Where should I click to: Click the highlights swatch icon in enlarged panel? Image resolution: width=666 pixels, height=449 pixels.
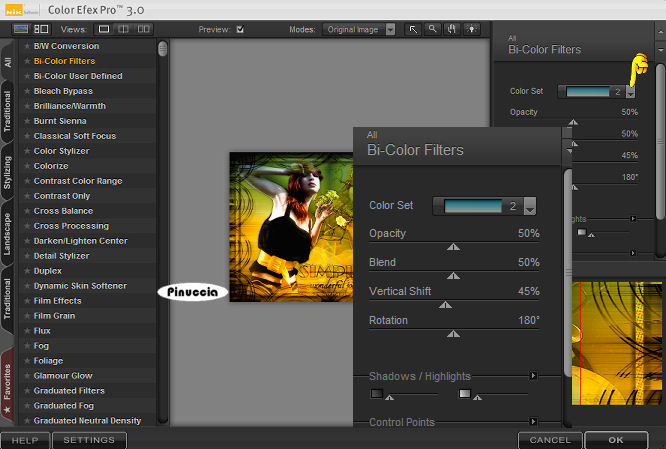(x=465, y=393)
